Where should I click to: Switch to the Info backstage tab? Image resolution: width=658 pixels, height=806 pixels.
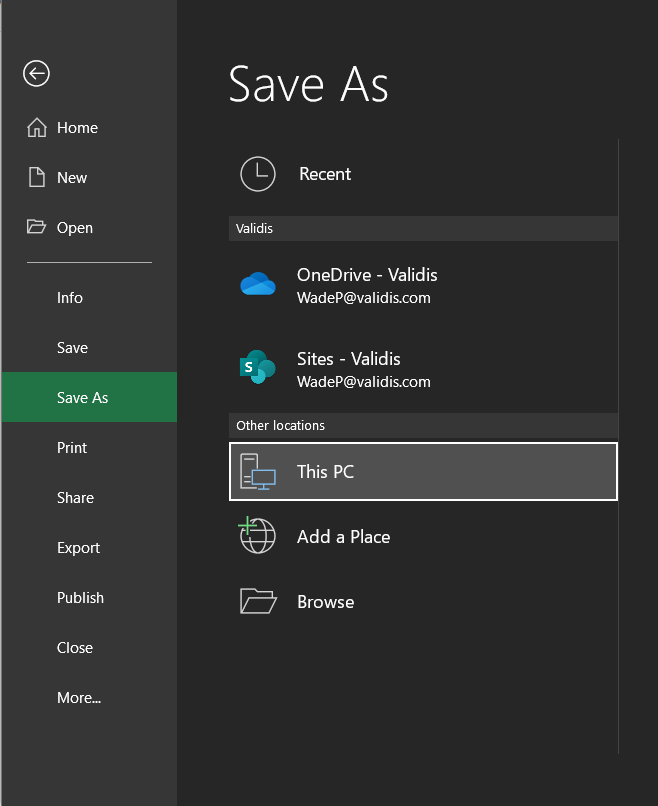pos(69,297)
